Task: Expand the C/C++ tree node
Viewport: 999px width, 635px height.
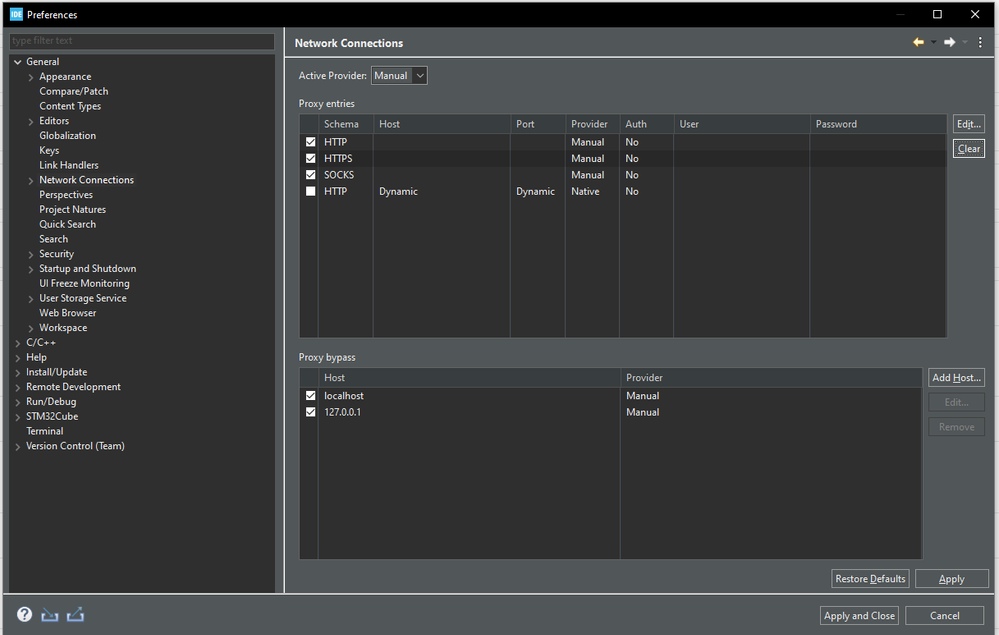Action: tap(18, 343)
